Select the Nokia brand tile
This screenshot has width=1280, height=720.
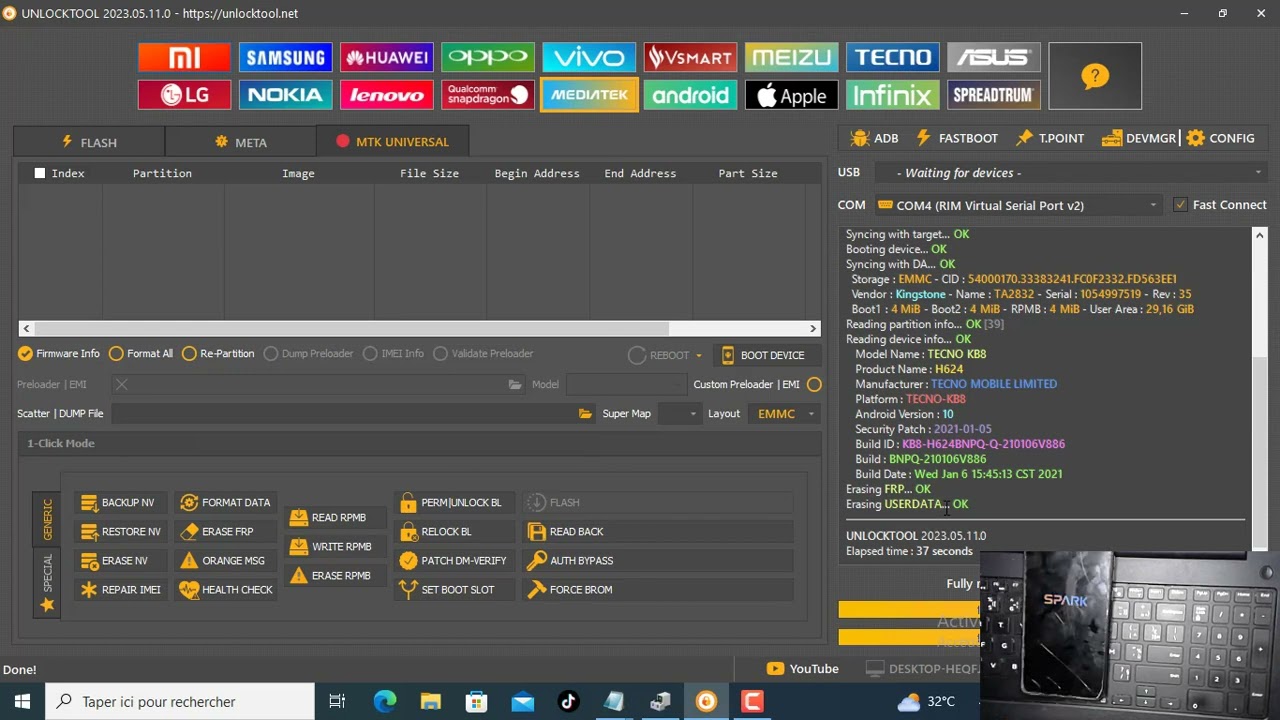pos(285,95)
